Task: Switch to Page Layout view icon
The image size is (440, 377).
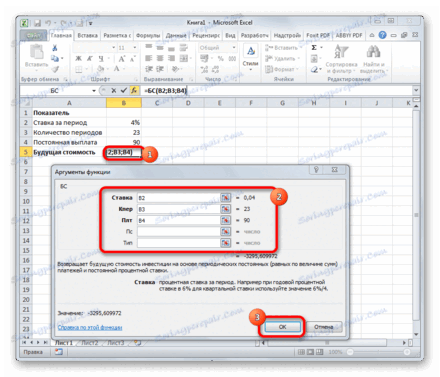Action: click(x=310, y=352)
